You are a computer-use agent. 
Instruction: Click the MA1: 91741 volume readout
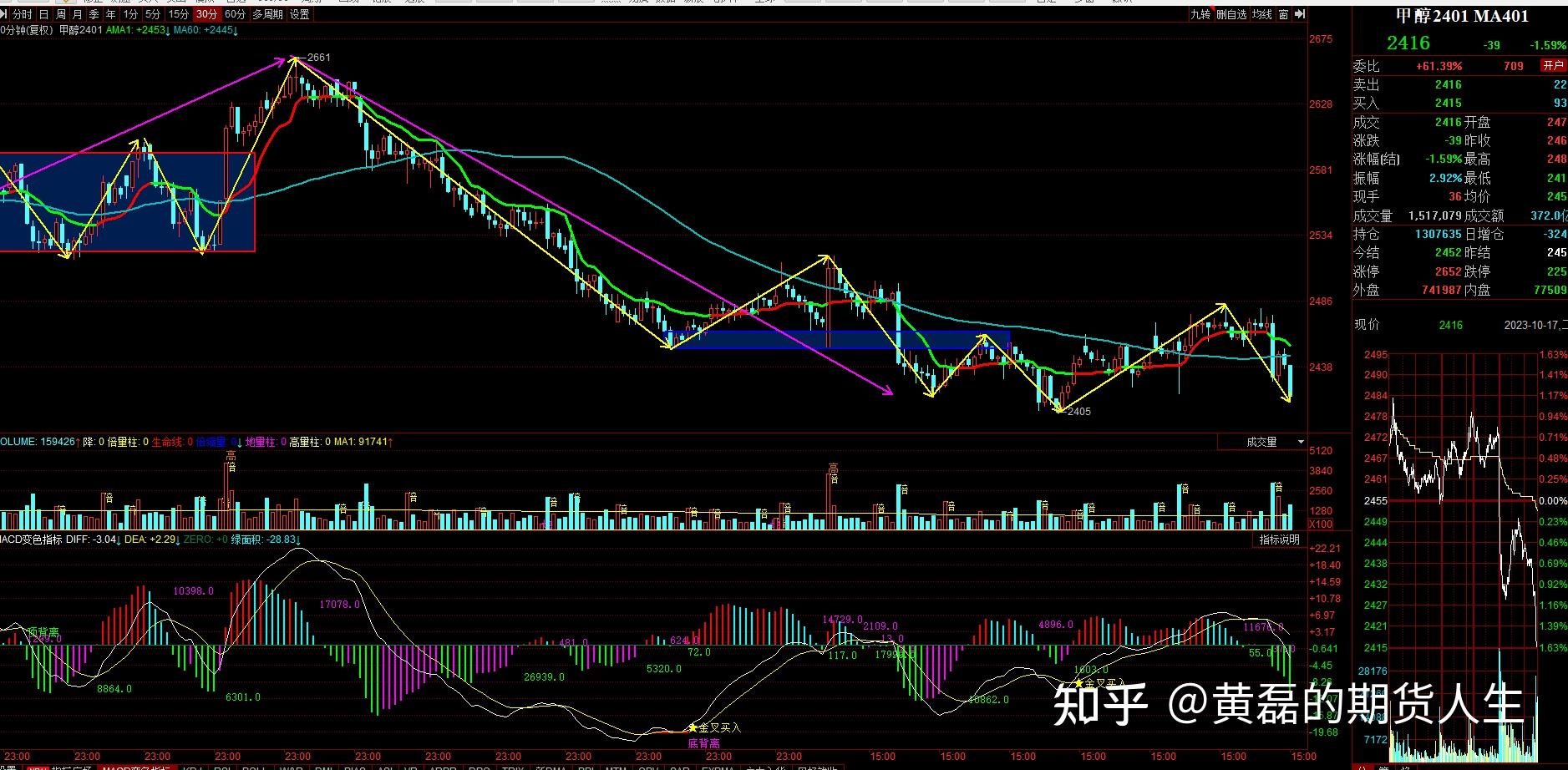(363, 441)
